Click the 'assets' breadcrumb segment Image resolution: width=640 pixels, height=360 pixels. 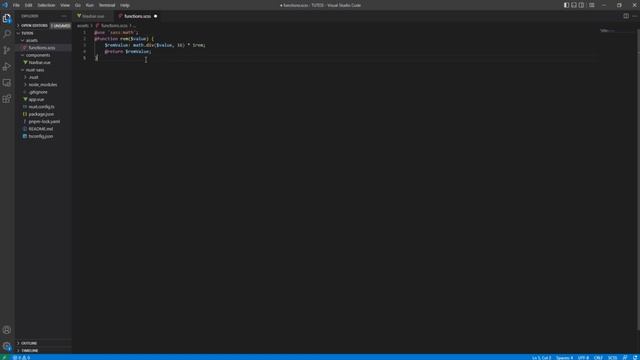pos(82,26)
